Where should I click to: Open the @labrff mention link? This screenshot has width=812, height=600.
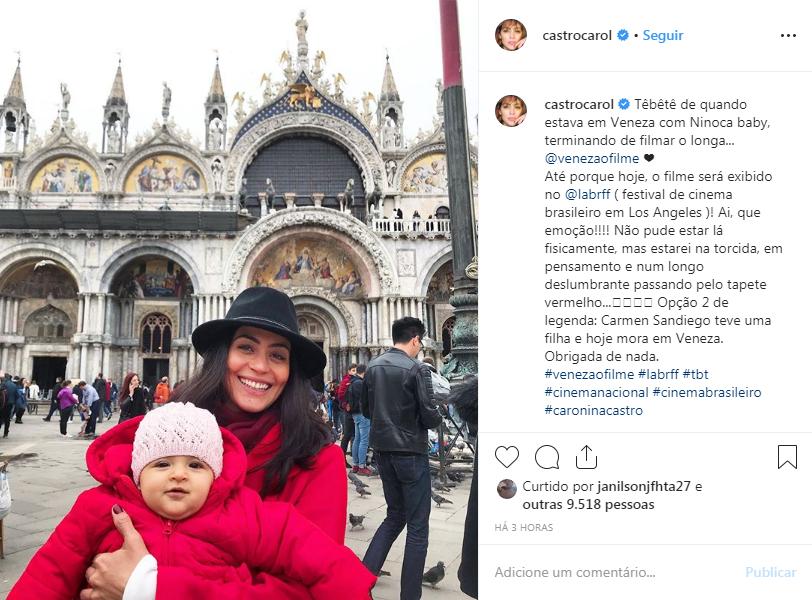587,195
